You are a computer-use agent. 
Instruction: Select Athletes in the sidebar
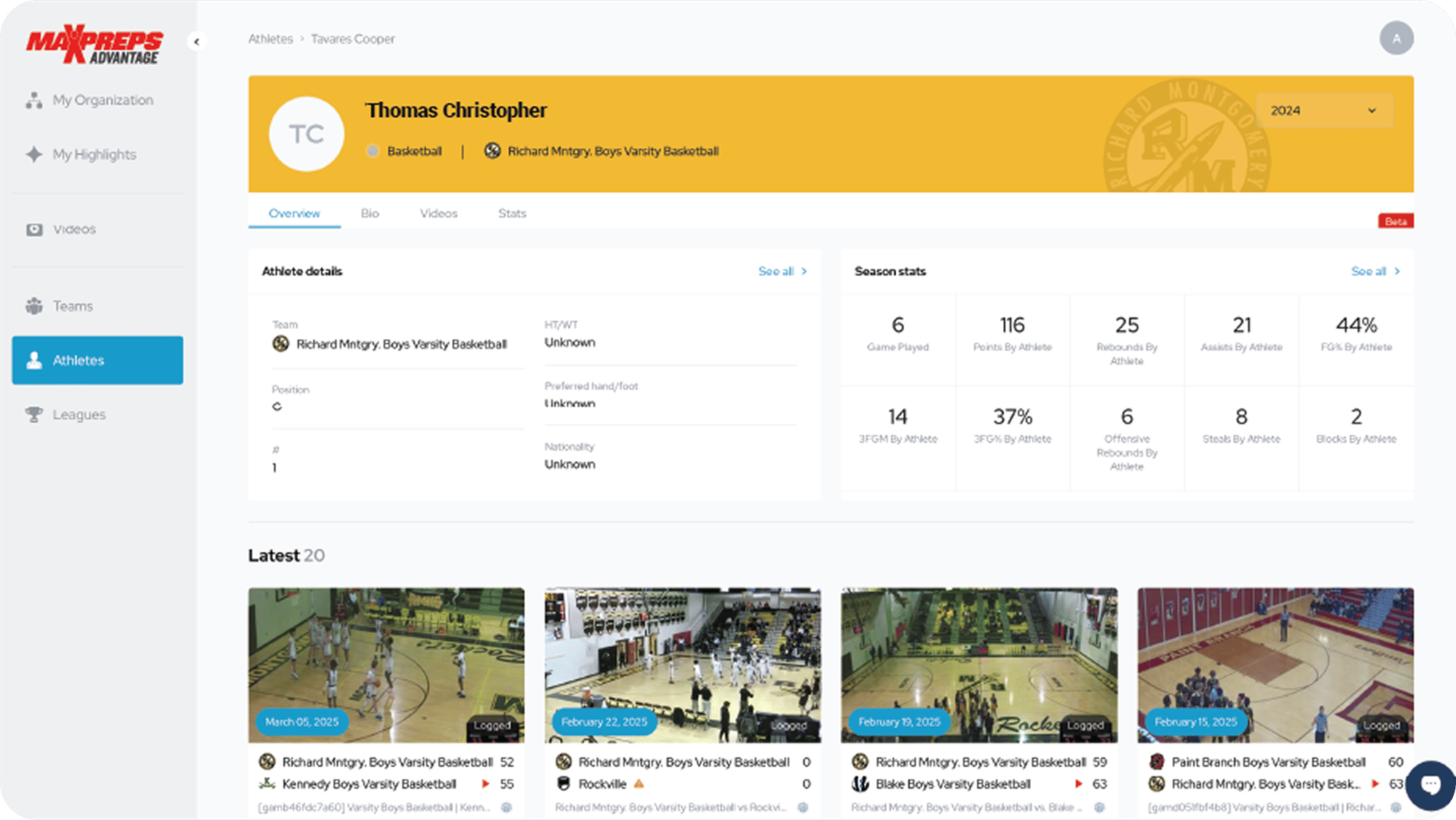98,360
